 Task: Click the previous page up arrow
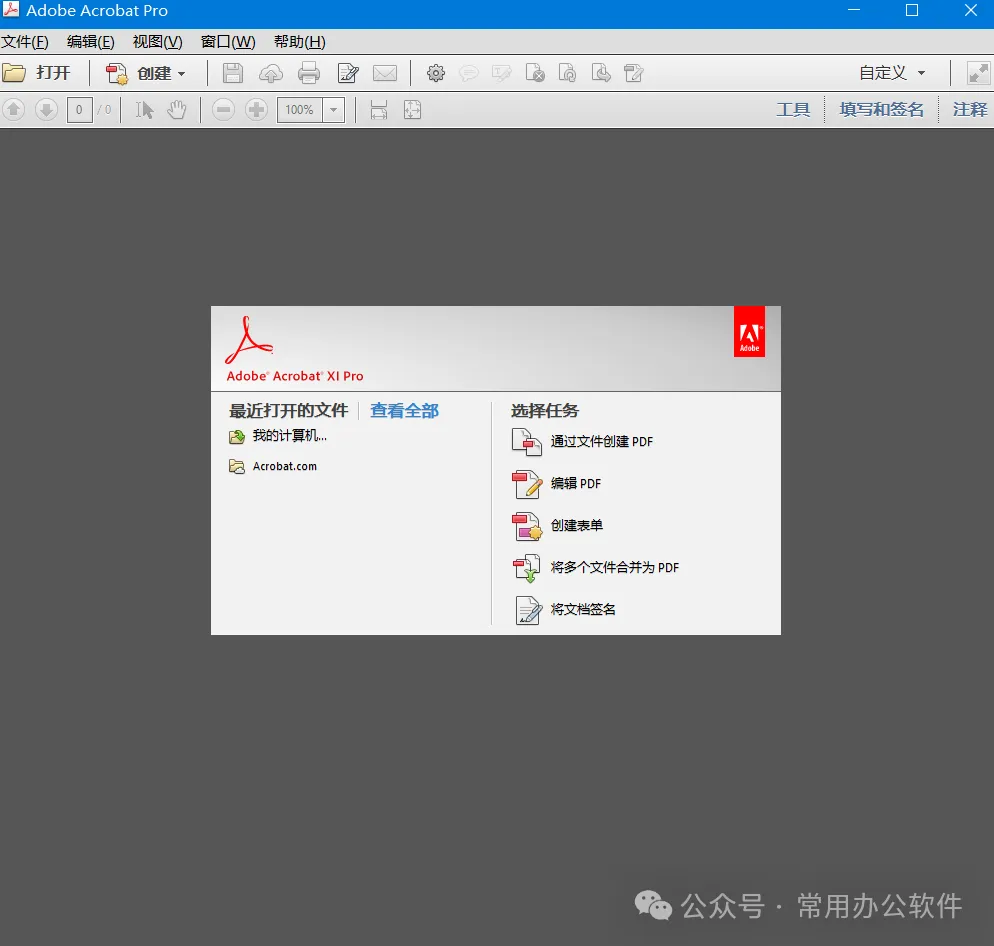coord(14,110)
